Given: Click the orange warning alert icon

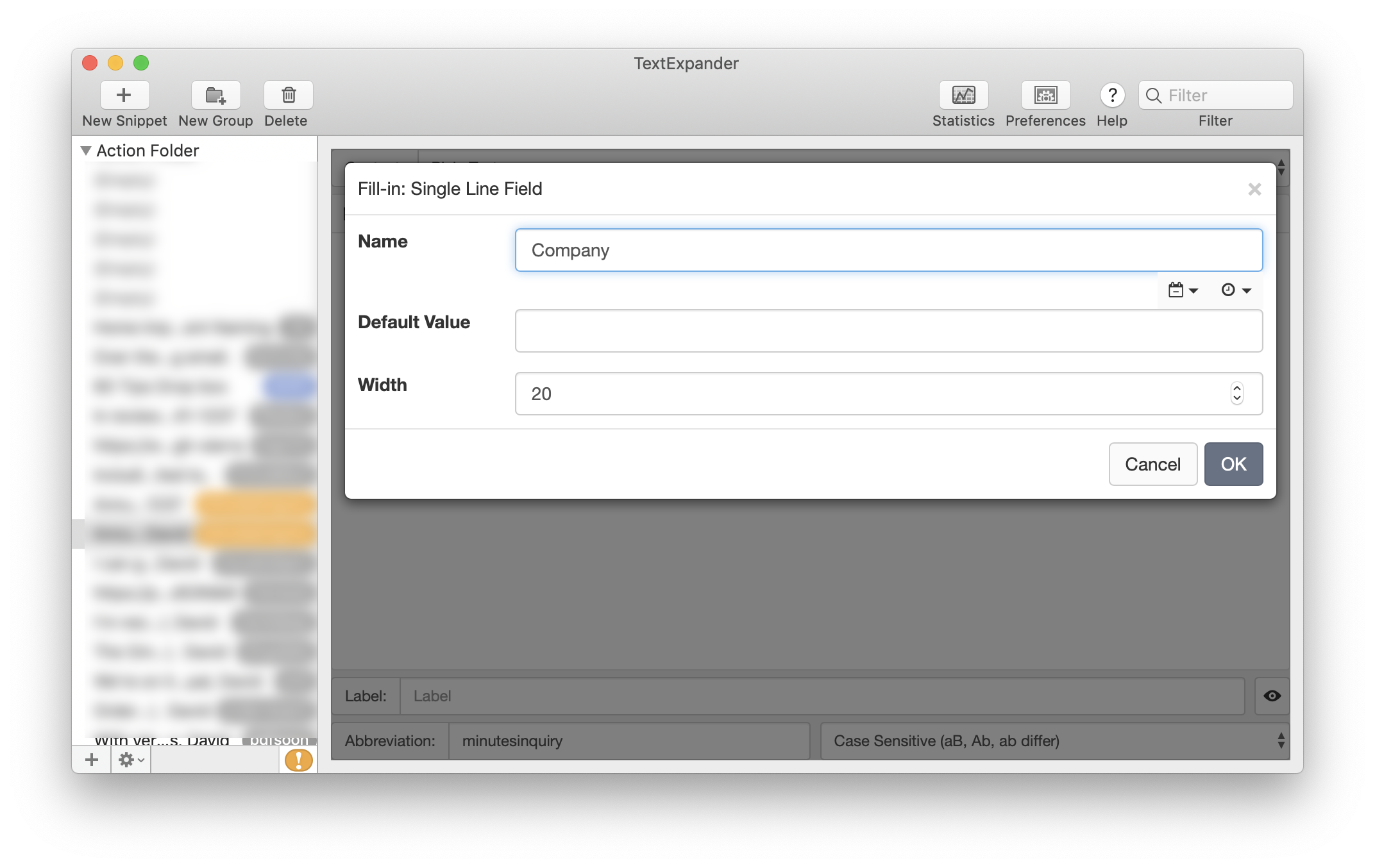Looking at the screenshot, I should (298, 760).
